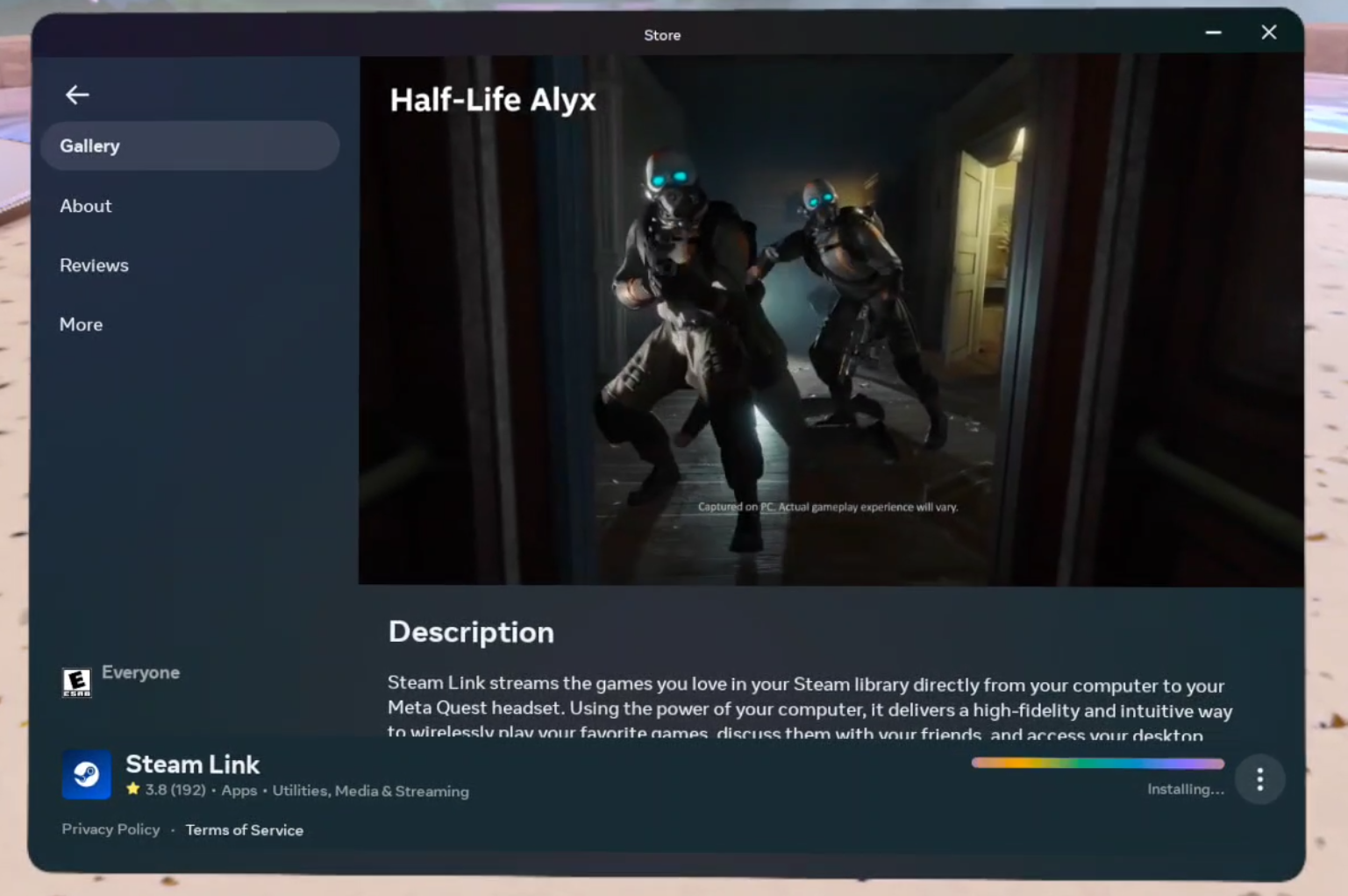This screenshot has width=1348, height=896.
Task: Open the Reviews section
Action: (94, 265)
